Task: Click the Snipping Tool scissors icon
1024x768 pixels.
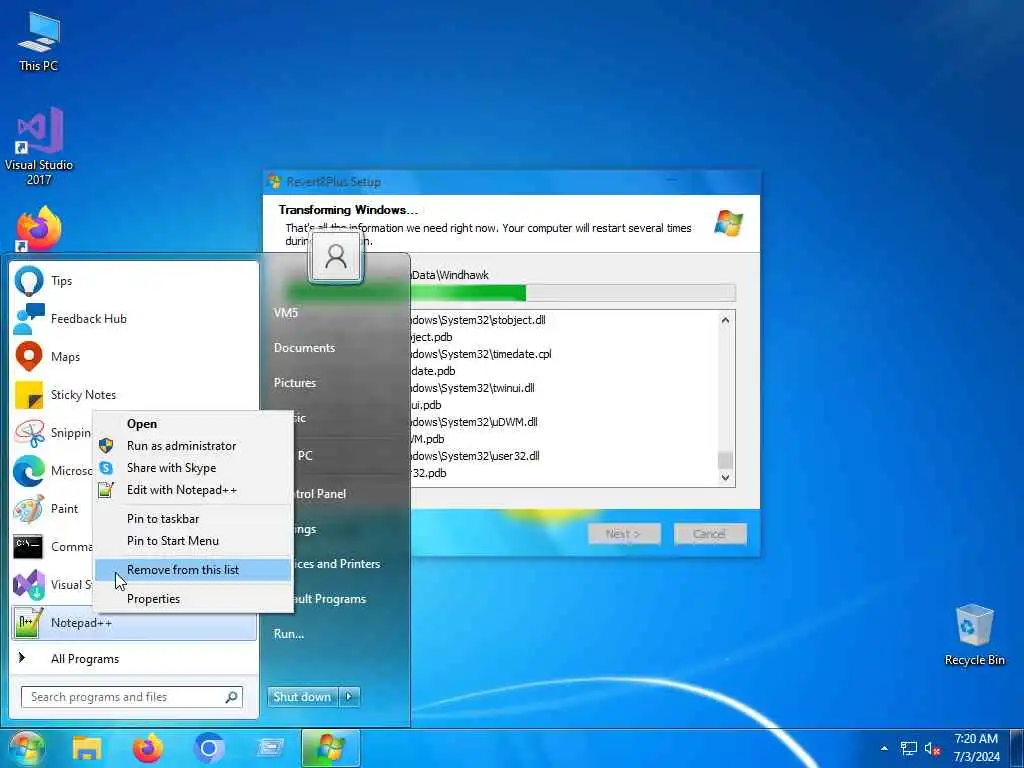Action: [29, 432]
